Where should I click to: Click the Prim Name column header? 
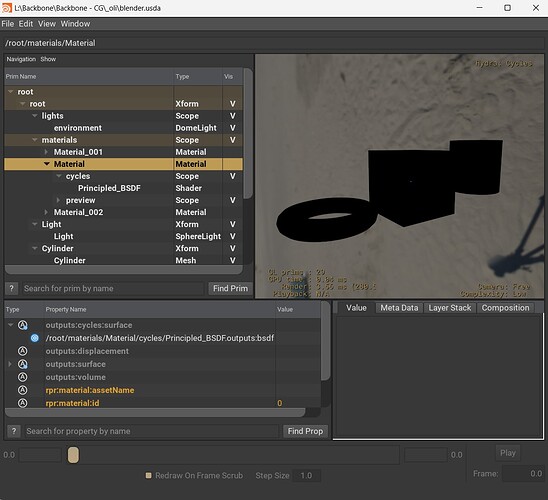click(x=89, y=77)
